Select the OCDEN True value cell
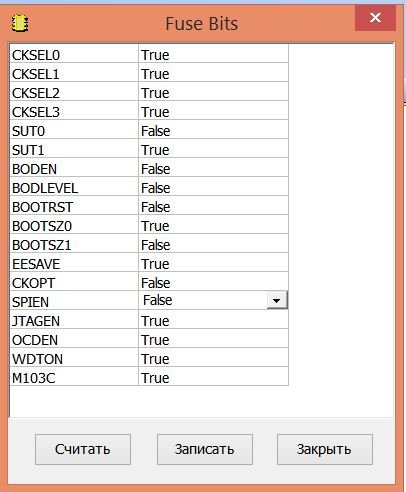 (x=213, y=340)
